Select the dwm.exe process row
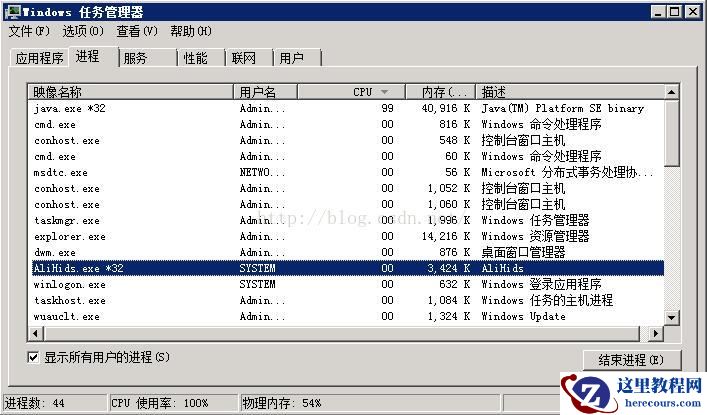707x415 pixels. point(348,253)
